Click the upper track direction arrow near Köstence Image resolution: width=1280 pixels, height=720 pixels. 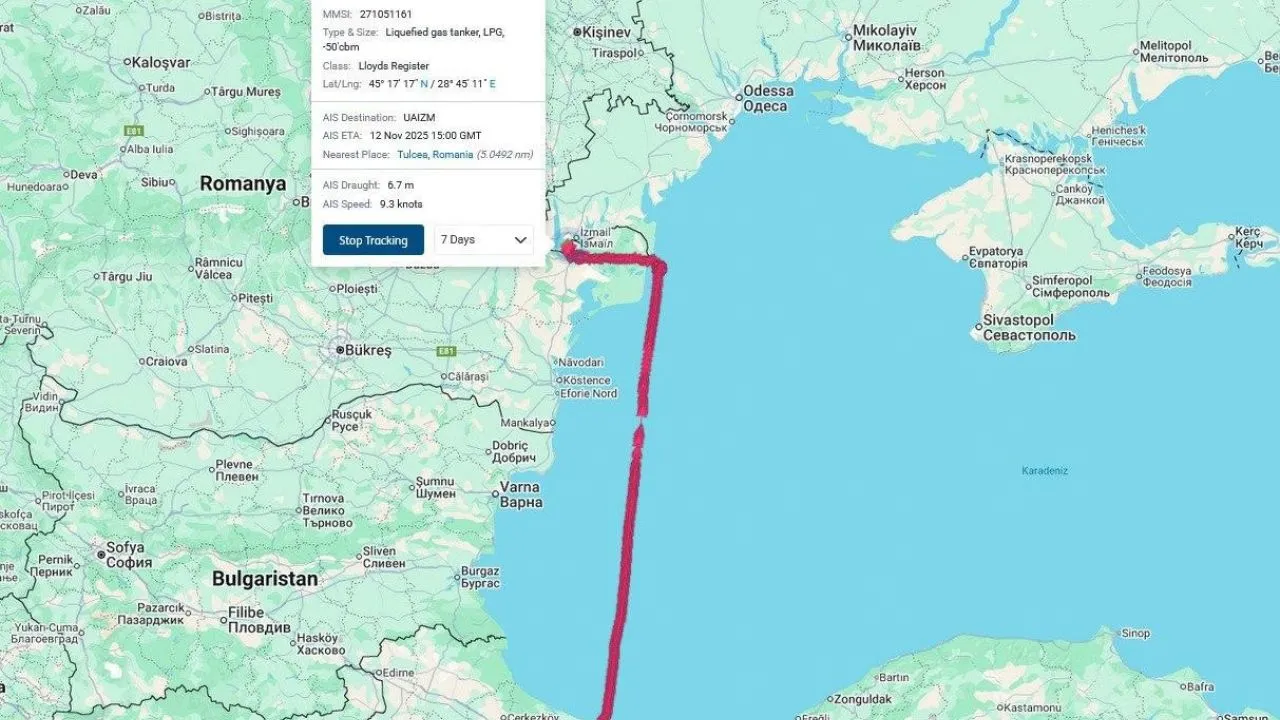(x=641, y=404)
